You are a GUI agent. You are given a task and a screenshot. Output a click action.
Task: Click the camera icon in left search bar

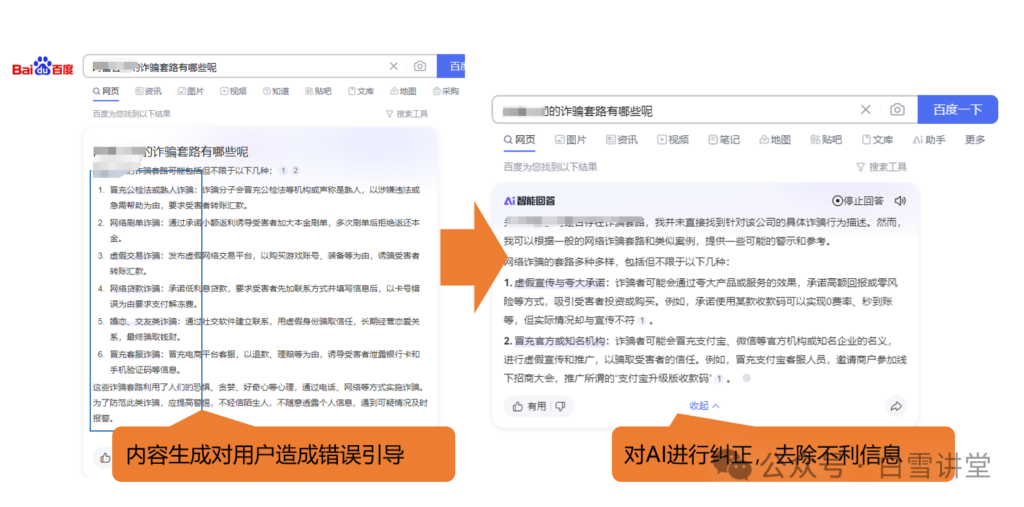click(420, 66)
